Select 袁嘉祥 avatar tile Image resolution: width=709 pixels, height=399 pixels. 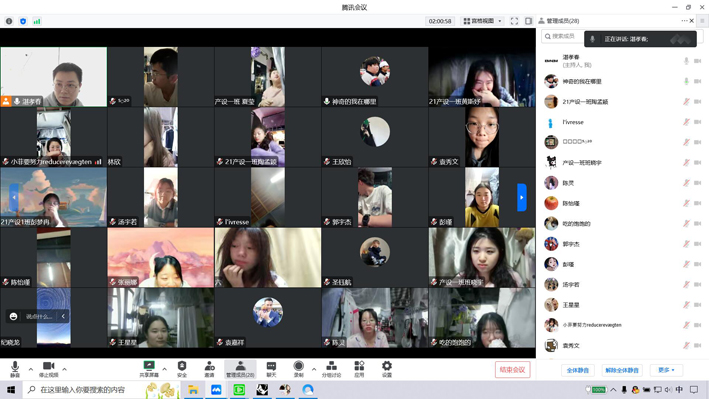pos(268,318)
